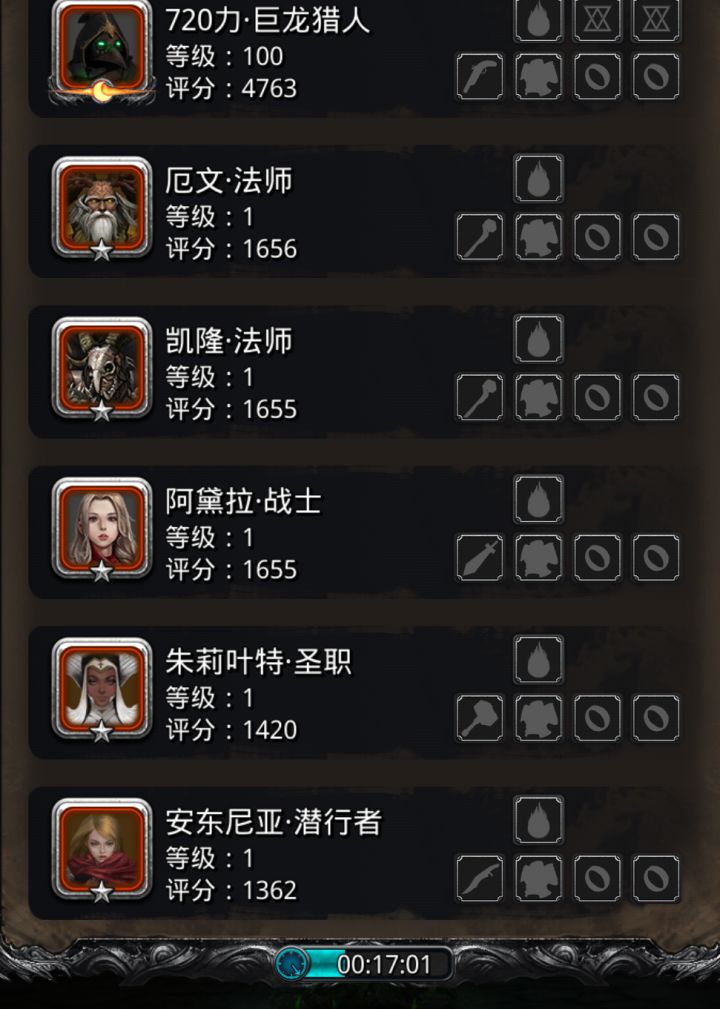Image resolution: width=720 pixels, height=1009 pixels.
Task: Select the flame rune slot of 巨龙猎人
Action: [539, 19]
